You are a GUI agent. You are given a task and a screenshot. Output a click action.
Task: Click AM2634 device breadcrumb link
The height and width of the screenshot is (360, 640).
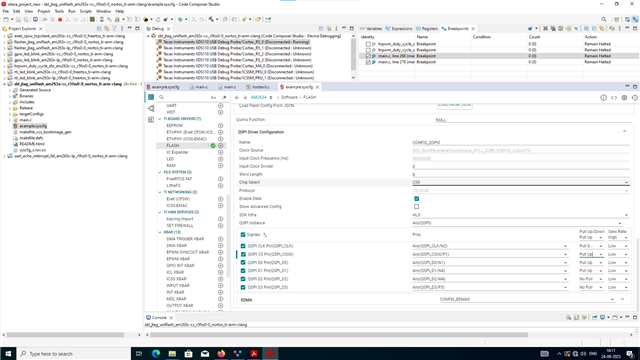[258, 98]
